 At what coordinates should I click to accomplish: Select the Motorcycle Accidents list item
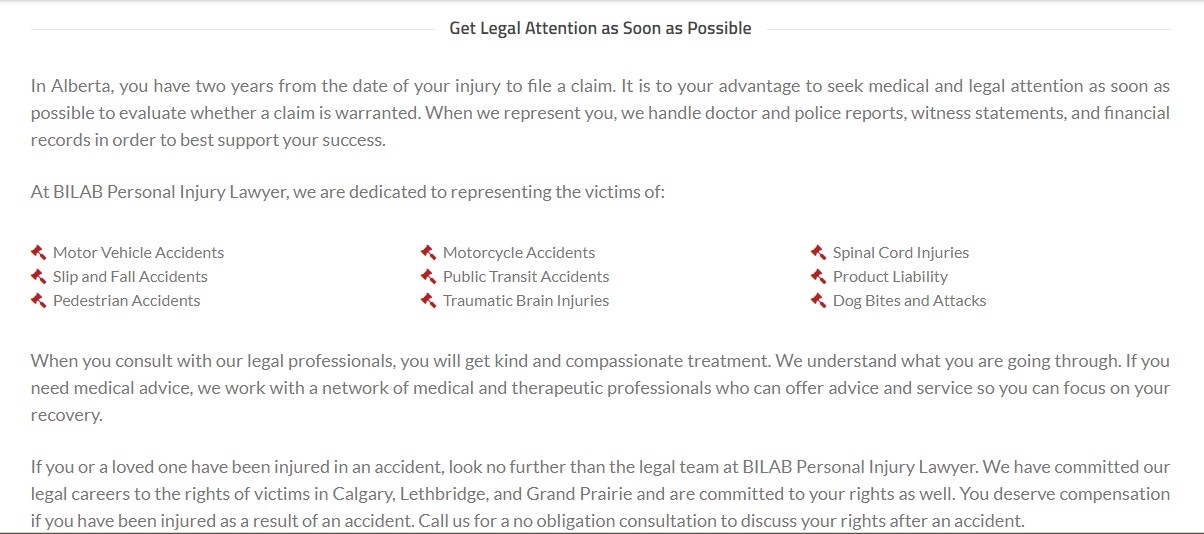point(519,253)
